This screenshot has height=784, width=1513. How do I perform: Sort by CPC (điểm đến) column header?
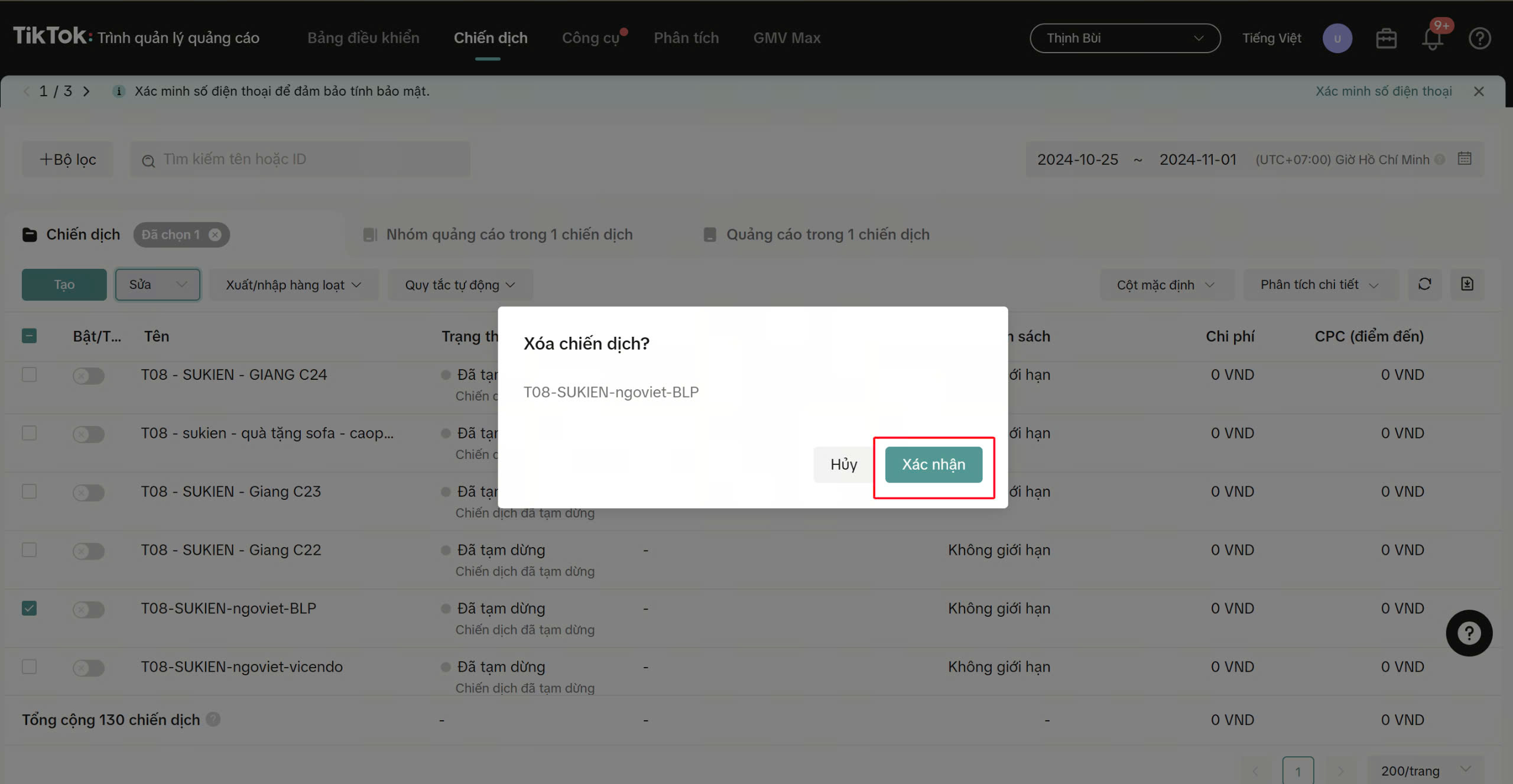(1369, 336)
